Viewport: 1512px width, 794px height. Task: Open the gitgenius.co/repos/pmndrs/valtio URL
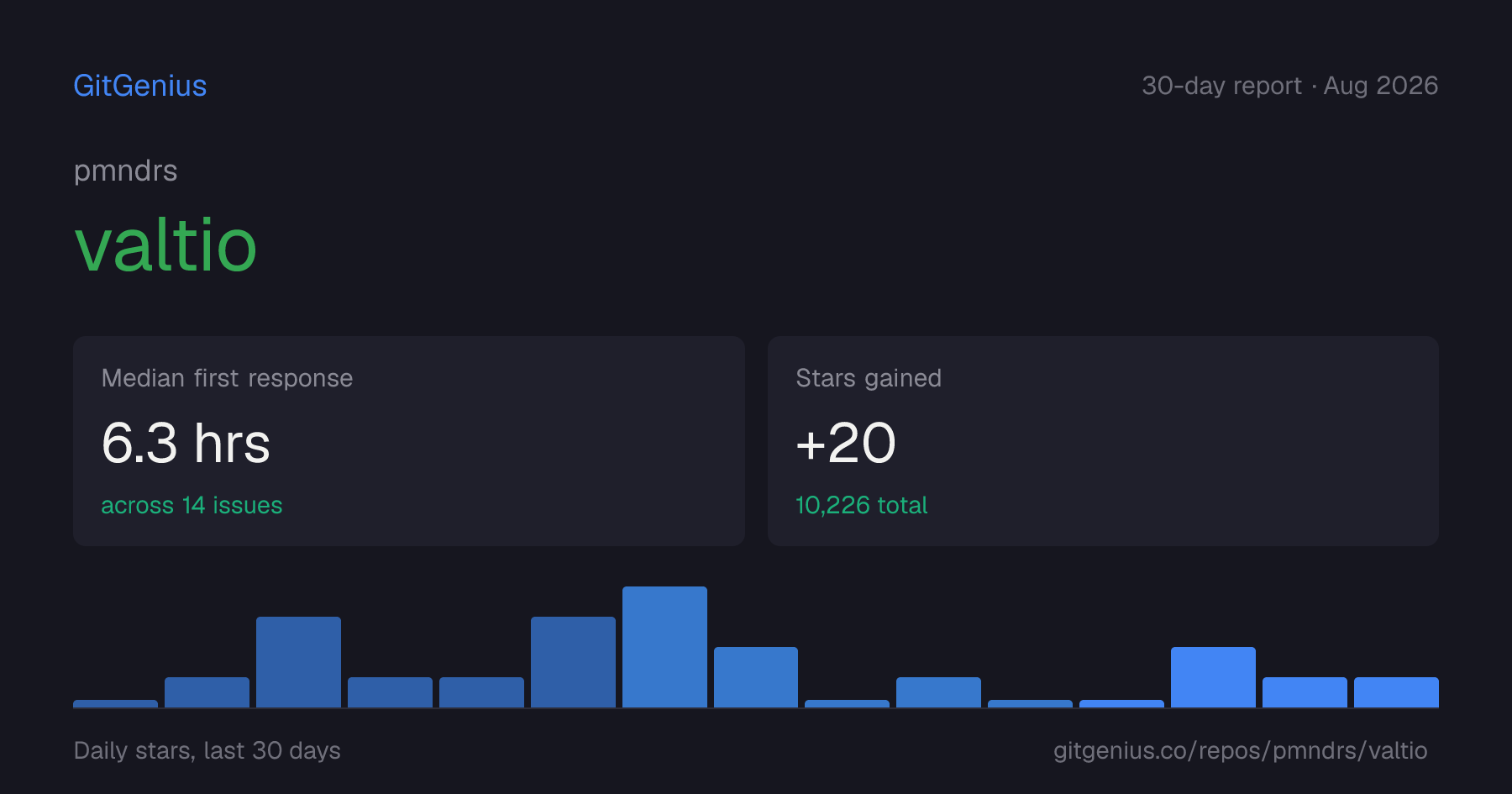[1240, 750]
